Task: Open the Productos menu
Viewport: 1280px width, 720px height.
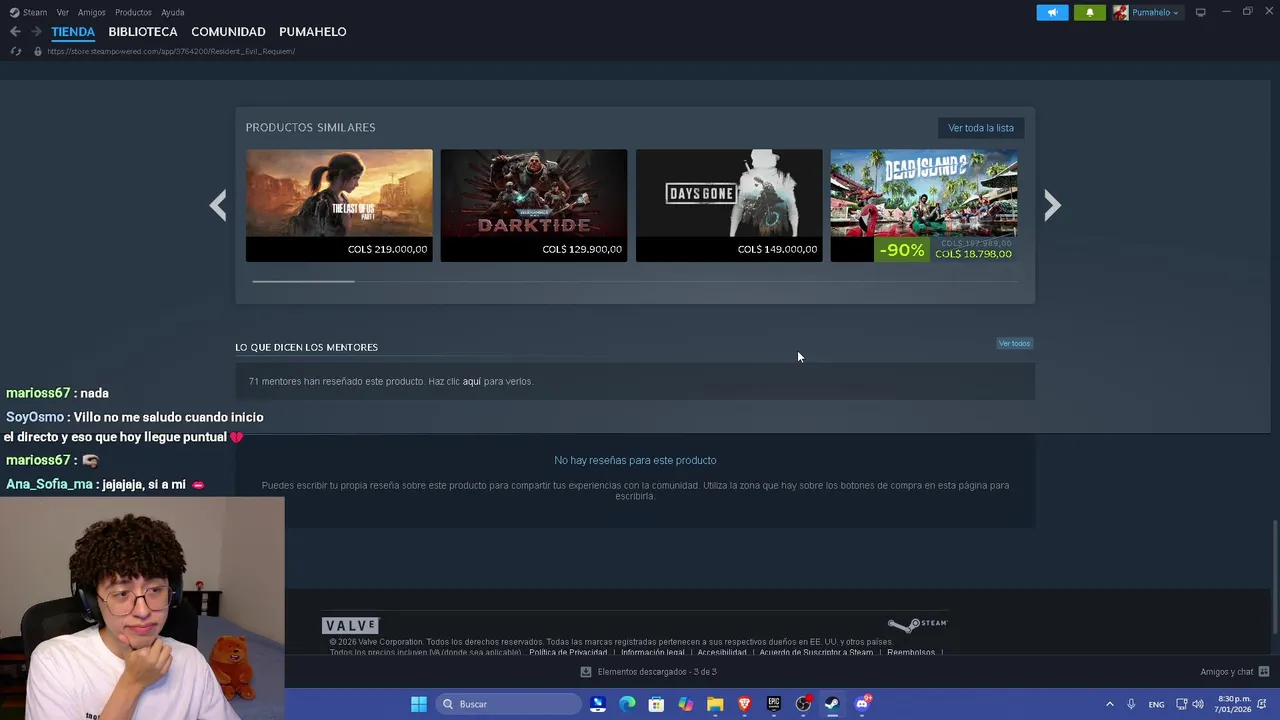Action: pos(133,12)
